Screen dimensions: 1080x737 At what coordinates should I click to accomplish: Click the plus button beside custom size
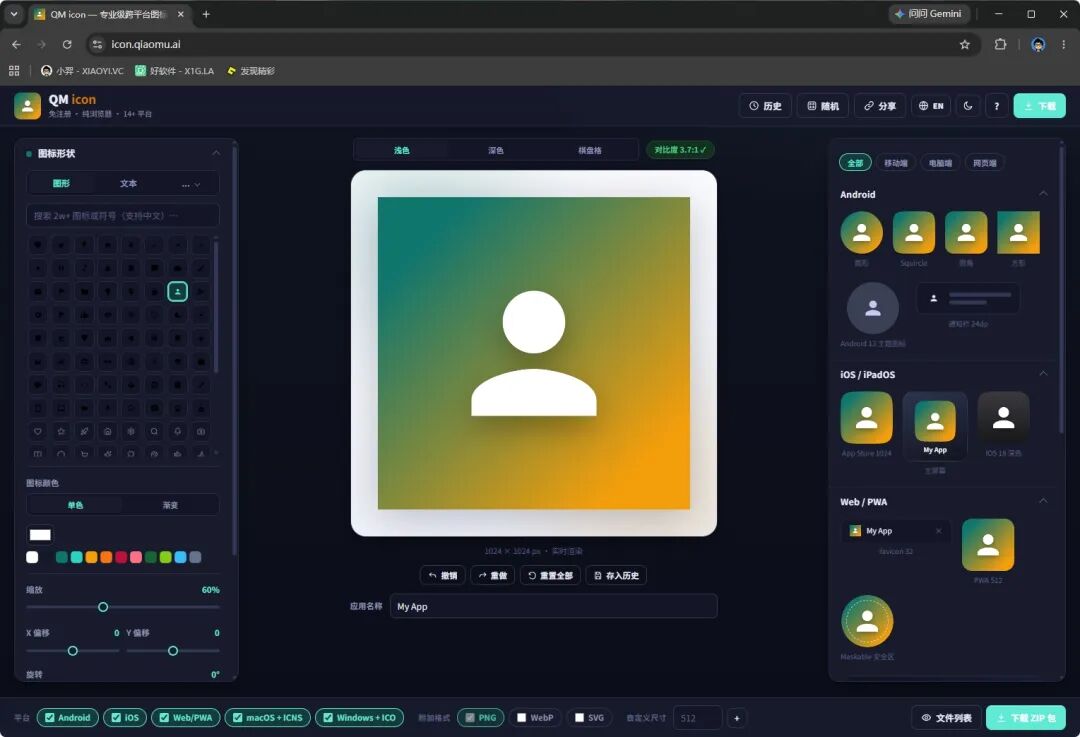[736, 718]
